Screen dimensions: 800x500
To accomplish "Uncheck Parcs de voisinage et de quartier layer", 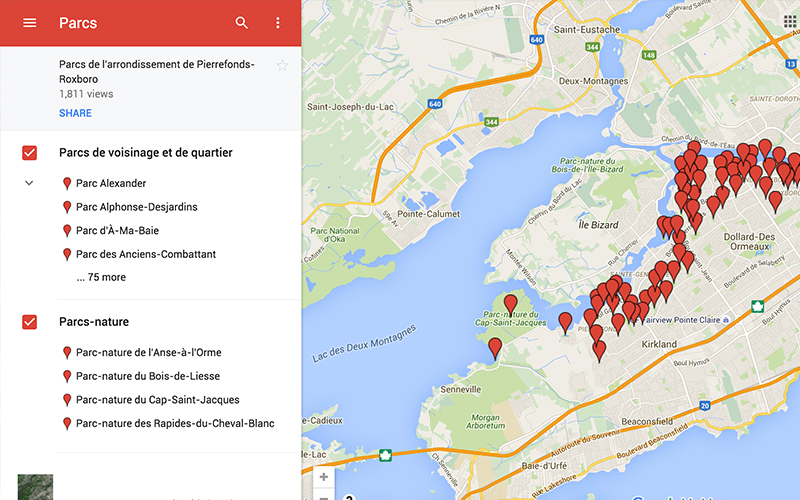I will [x=30, y=153].
